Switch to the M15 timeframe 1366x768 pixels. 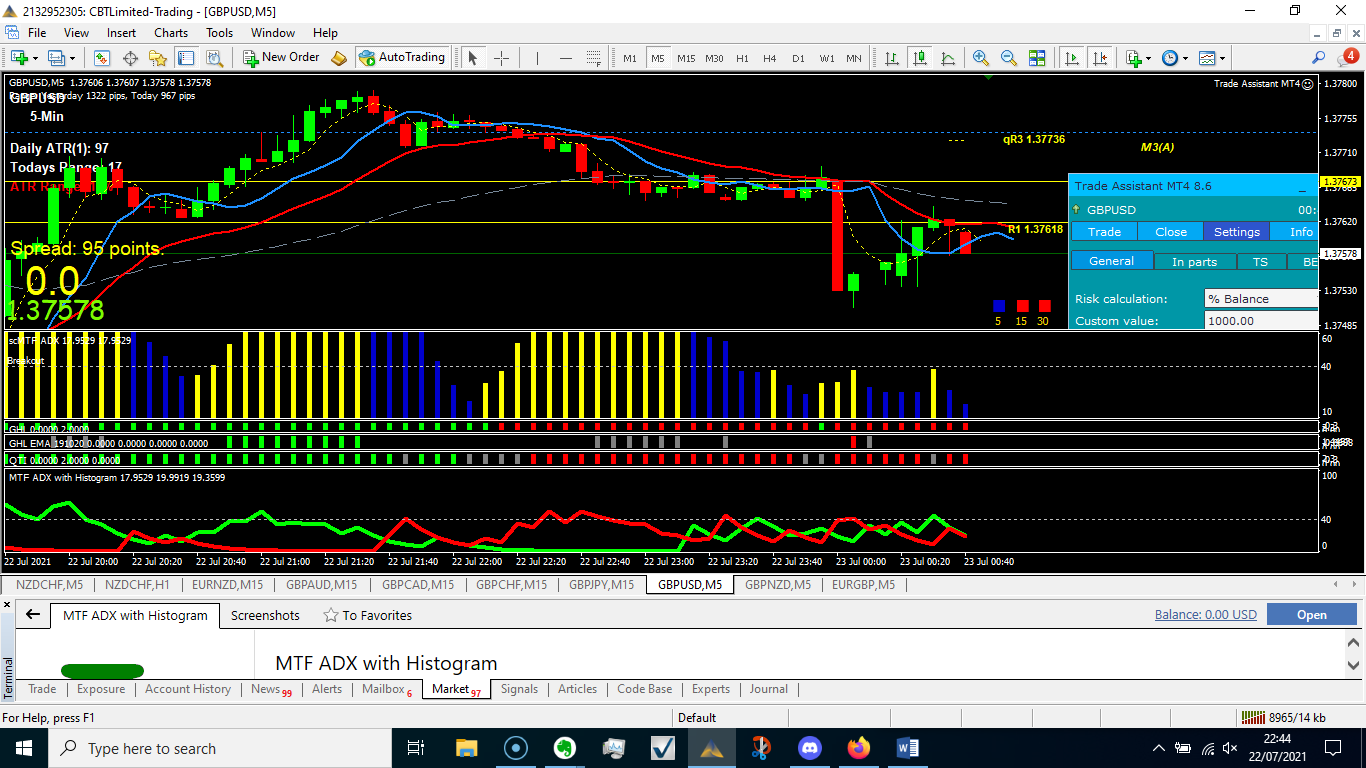(686, 58)
